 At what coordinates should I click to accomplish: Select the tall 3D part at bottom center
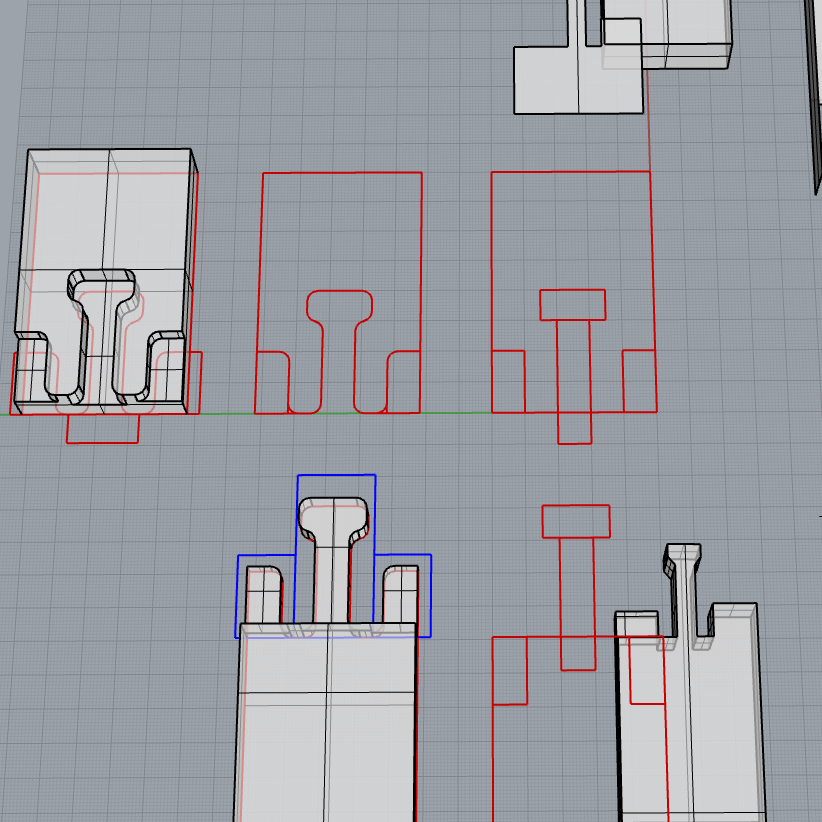click(330, 720)
